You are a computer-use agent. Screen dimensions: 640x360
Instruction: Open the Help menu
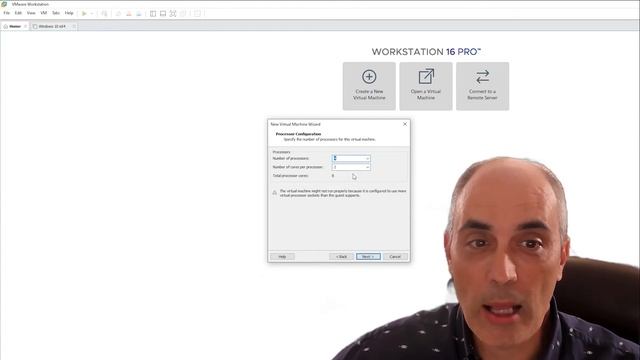point(69,13)
